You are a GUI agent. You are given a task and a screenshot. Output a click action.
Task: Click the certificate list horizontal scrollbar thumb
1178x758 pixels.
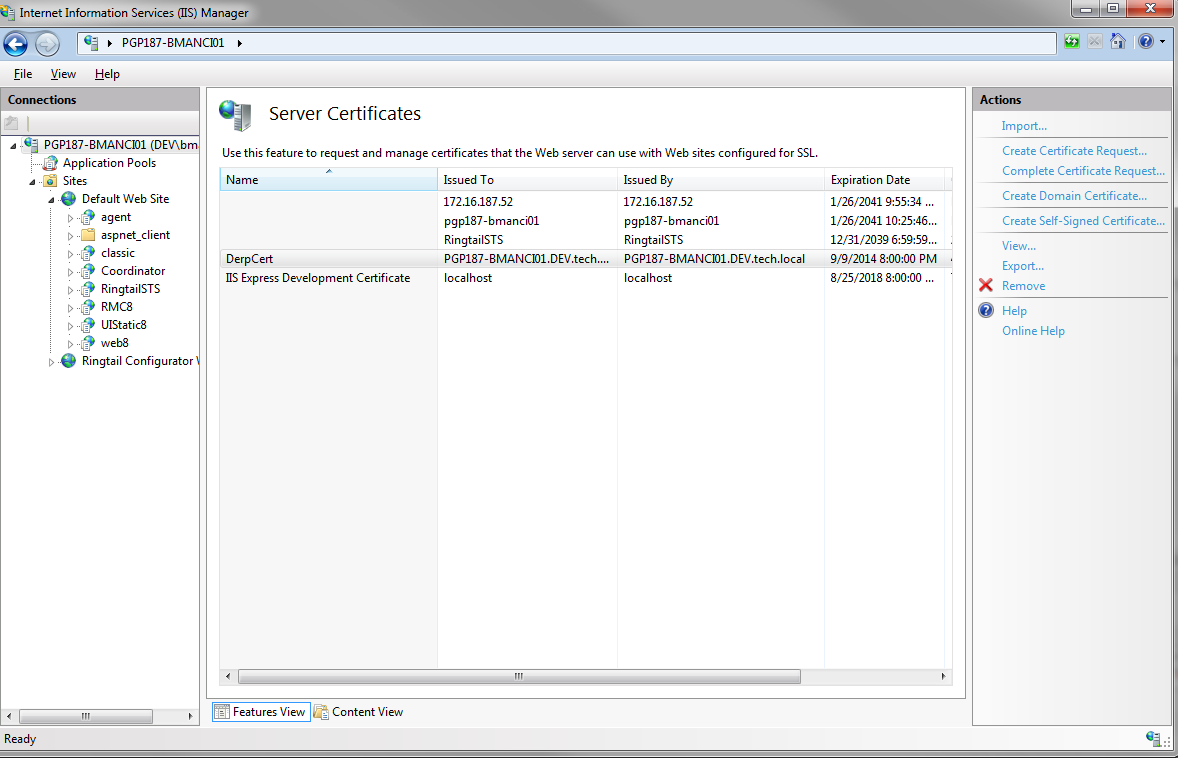[519, 677]
